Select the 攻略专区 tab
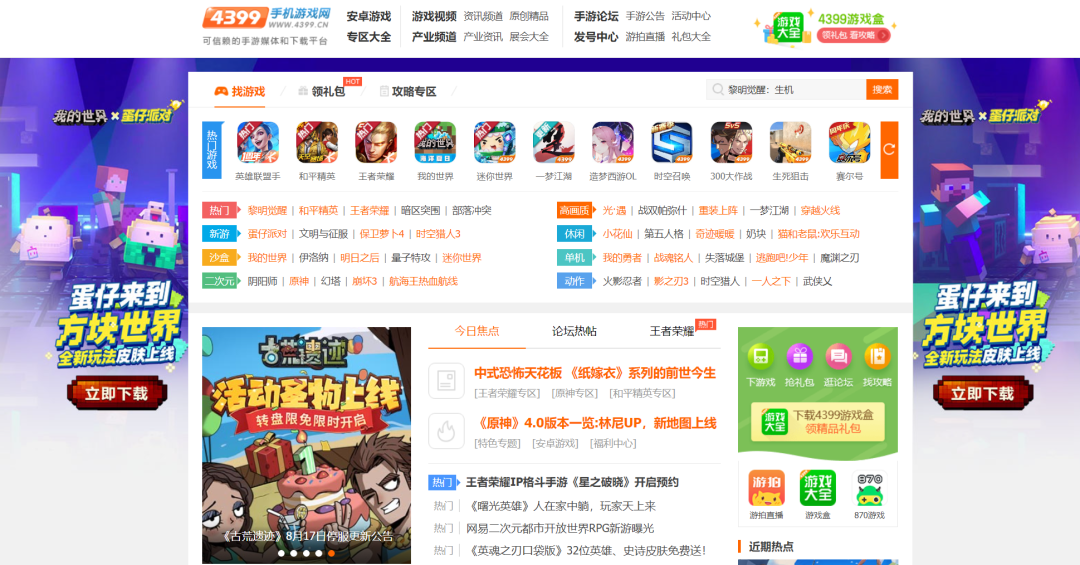This screenshot has width=1080, height=565. (x=408, y=92)
